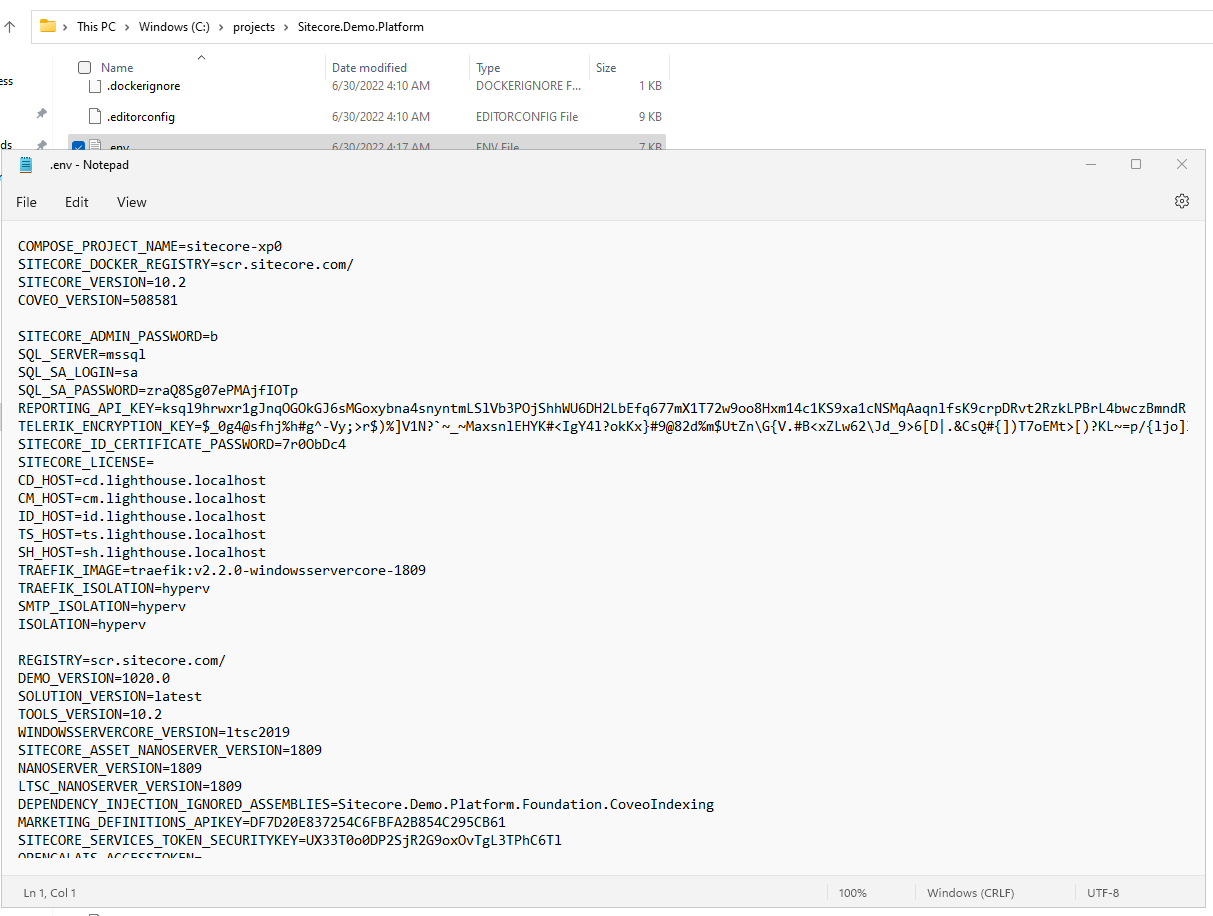Screen dimensions: 1213x916
Task: Expand the chevron after projects breadcrumb
Action: [x=286, y=27]
